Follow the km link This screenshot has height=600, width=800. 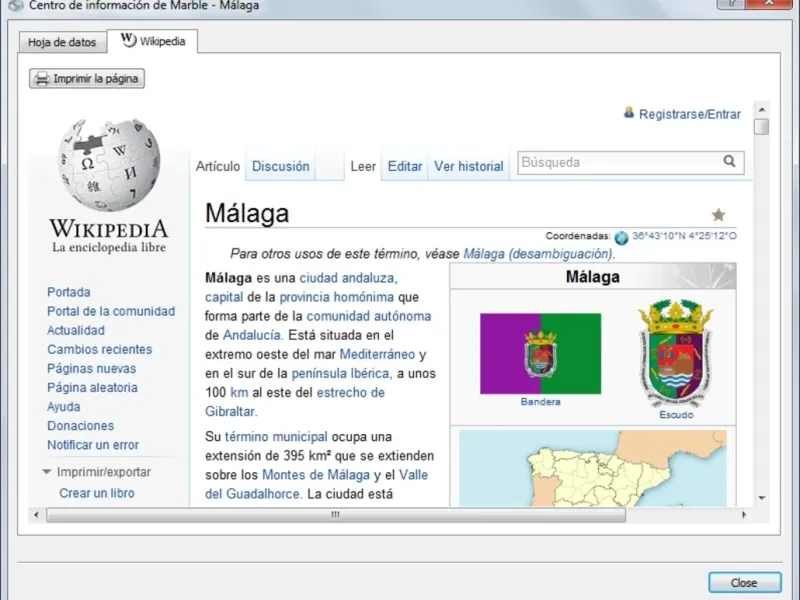[x=239, y=393]
